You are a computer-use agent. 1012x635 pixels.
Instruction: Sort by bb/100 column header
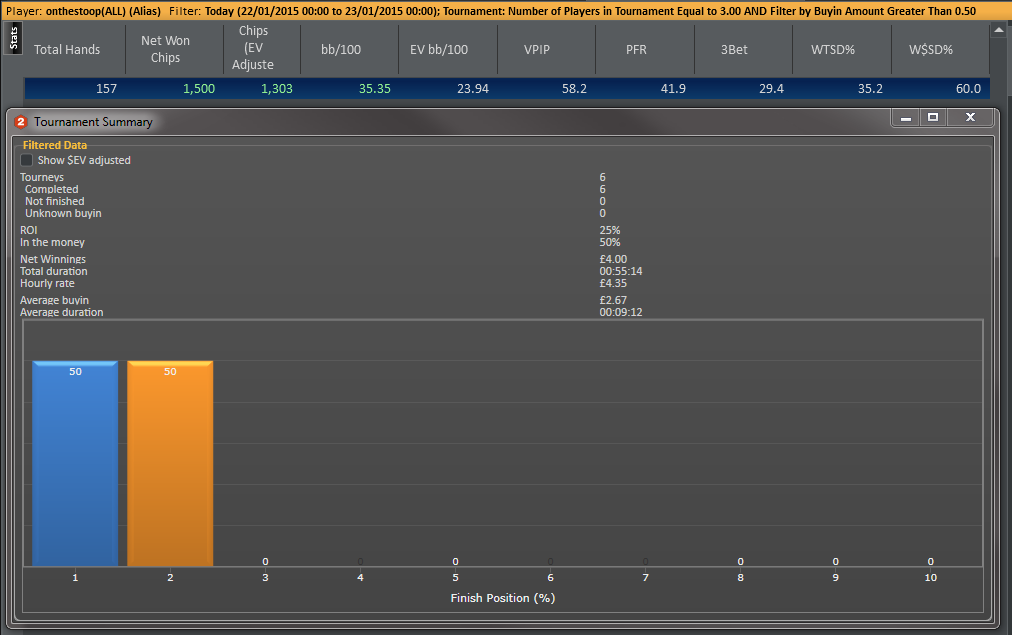(341, 50)
